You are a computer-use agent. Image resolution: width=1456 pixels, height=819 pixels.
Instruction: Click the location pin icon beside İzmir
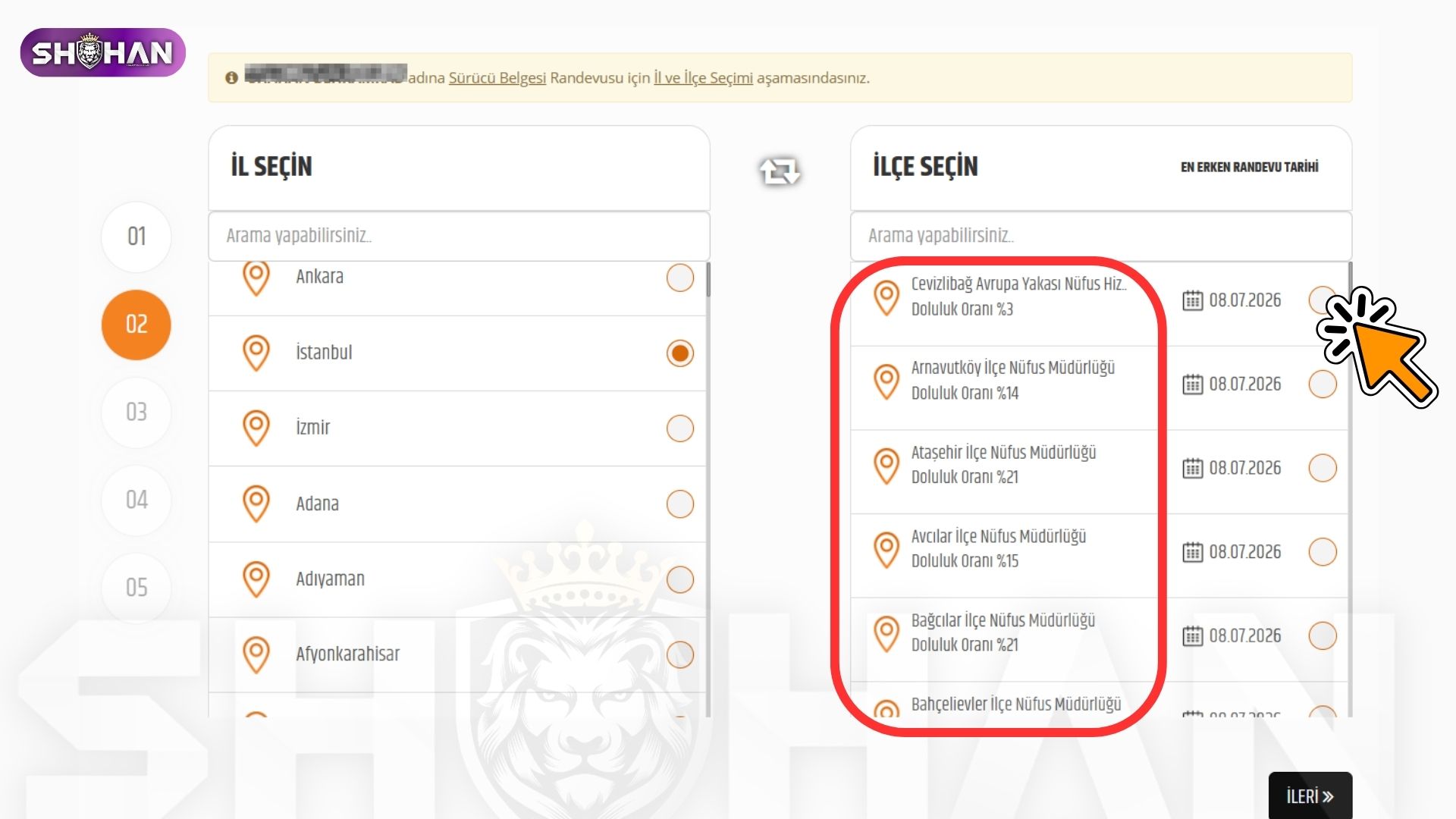[256, 428]
